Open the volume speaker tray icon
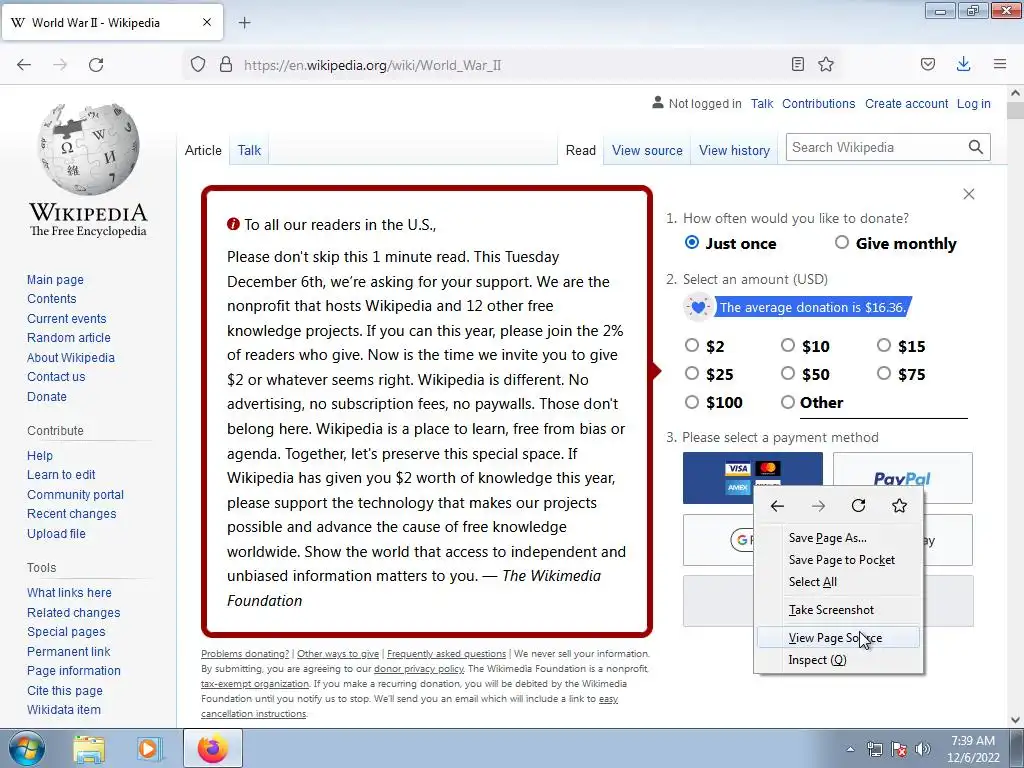Screen dimensions: 1024x768 [923, 749]
